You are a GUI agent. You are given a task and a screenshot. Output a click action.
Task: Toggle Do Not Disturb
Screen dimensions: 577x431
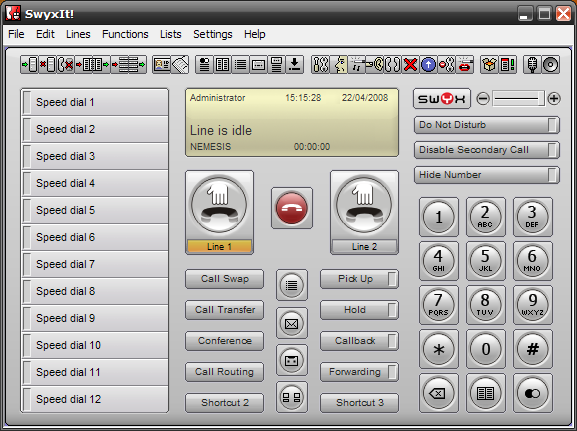point(487,125)
